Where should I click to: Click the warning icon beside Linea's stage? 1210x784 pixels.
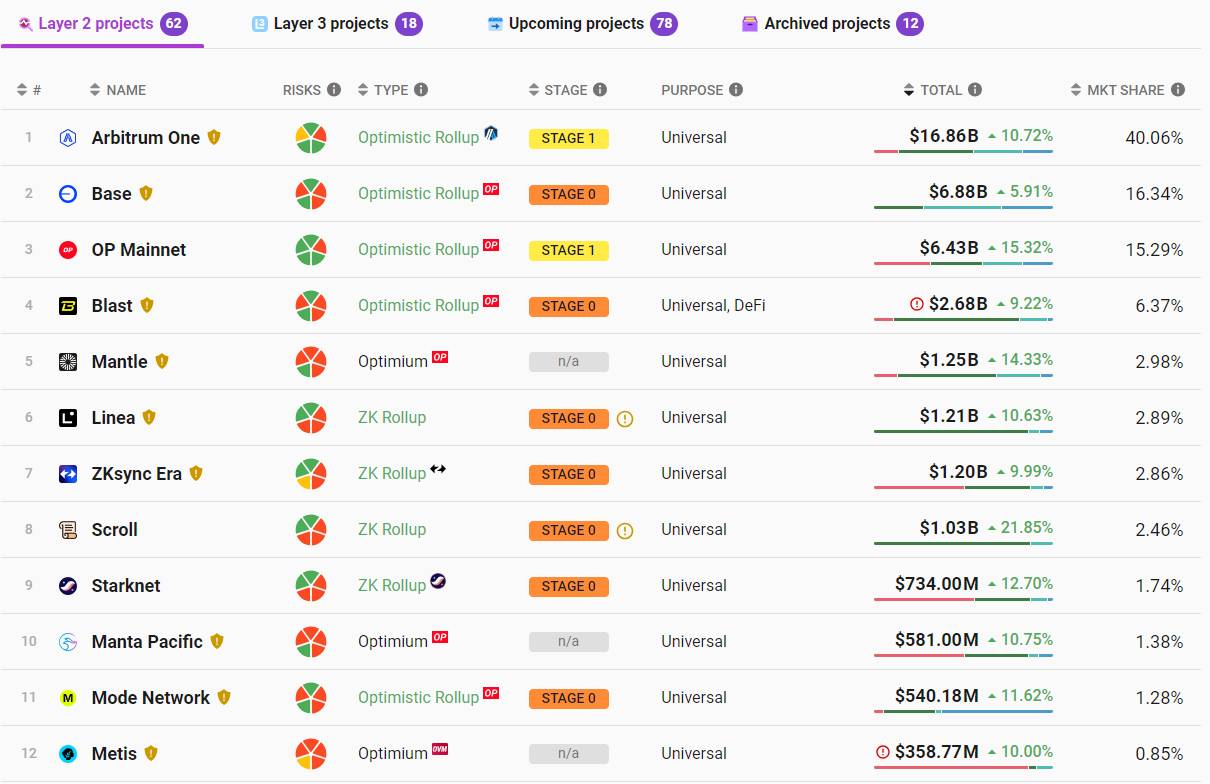[x=625, y=419]
